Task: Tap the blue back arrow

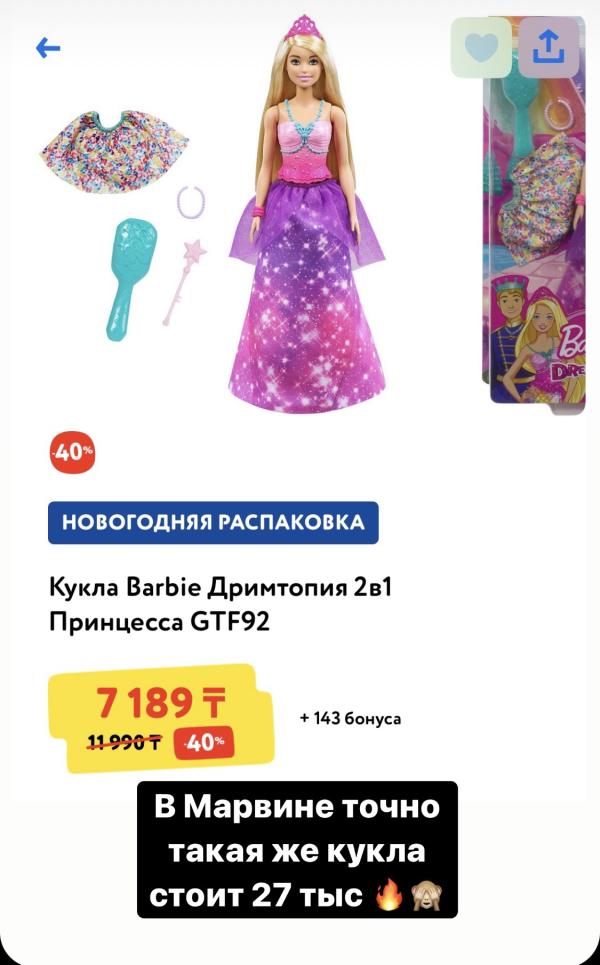Action: [x=48, y=47]
